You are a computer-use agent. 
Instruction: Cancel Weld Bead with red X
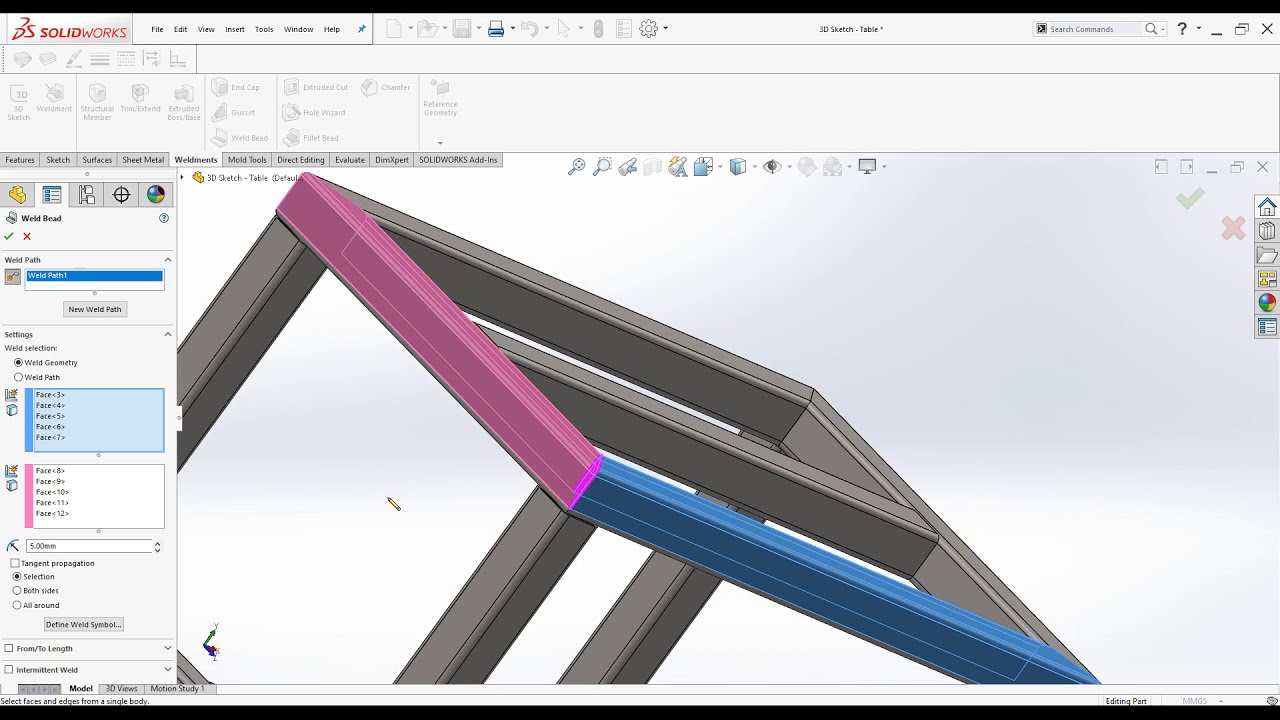(x=27, y=236)
